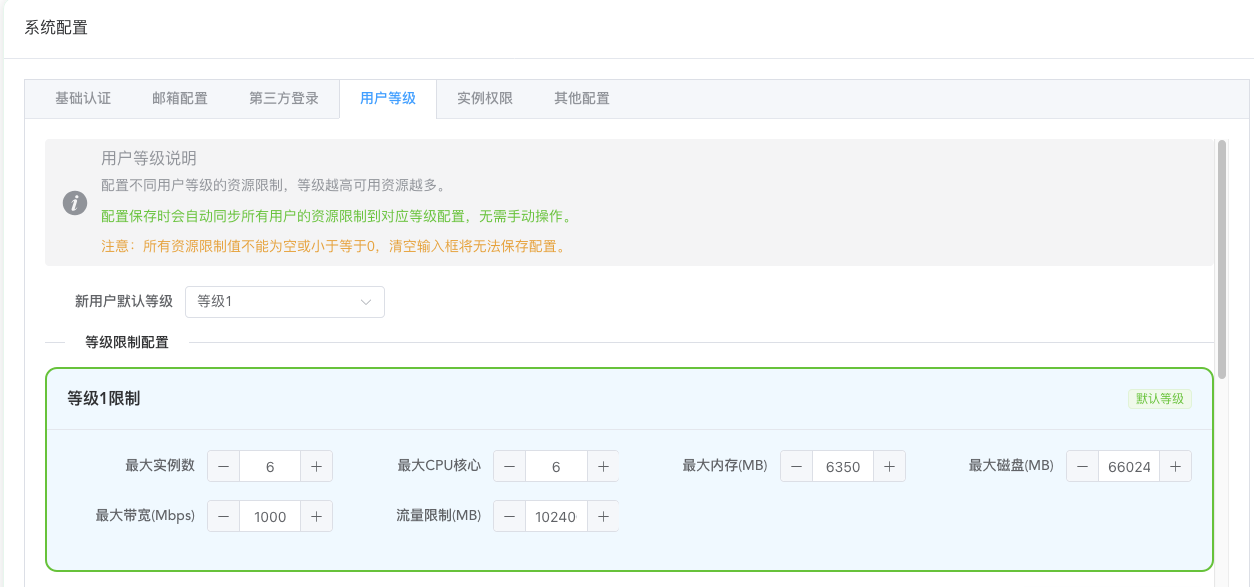Click the vertical scrollbar of the panel
Screen dimensions: 1254x587
(1221, 260)
